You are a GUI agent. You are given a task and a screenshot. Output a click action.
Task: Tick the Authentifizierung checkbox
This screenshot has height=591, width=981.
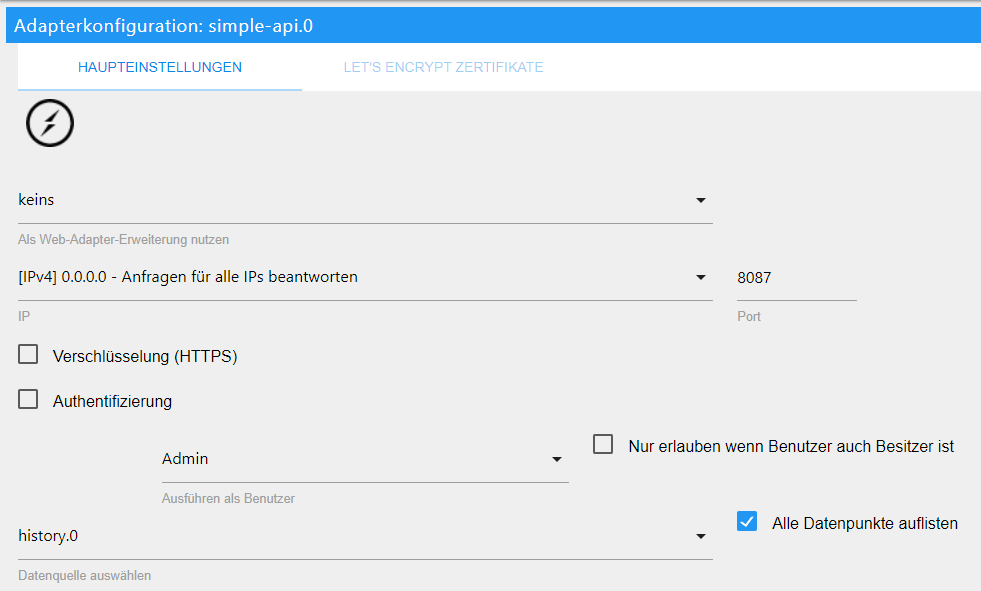(x=28, y=400)
